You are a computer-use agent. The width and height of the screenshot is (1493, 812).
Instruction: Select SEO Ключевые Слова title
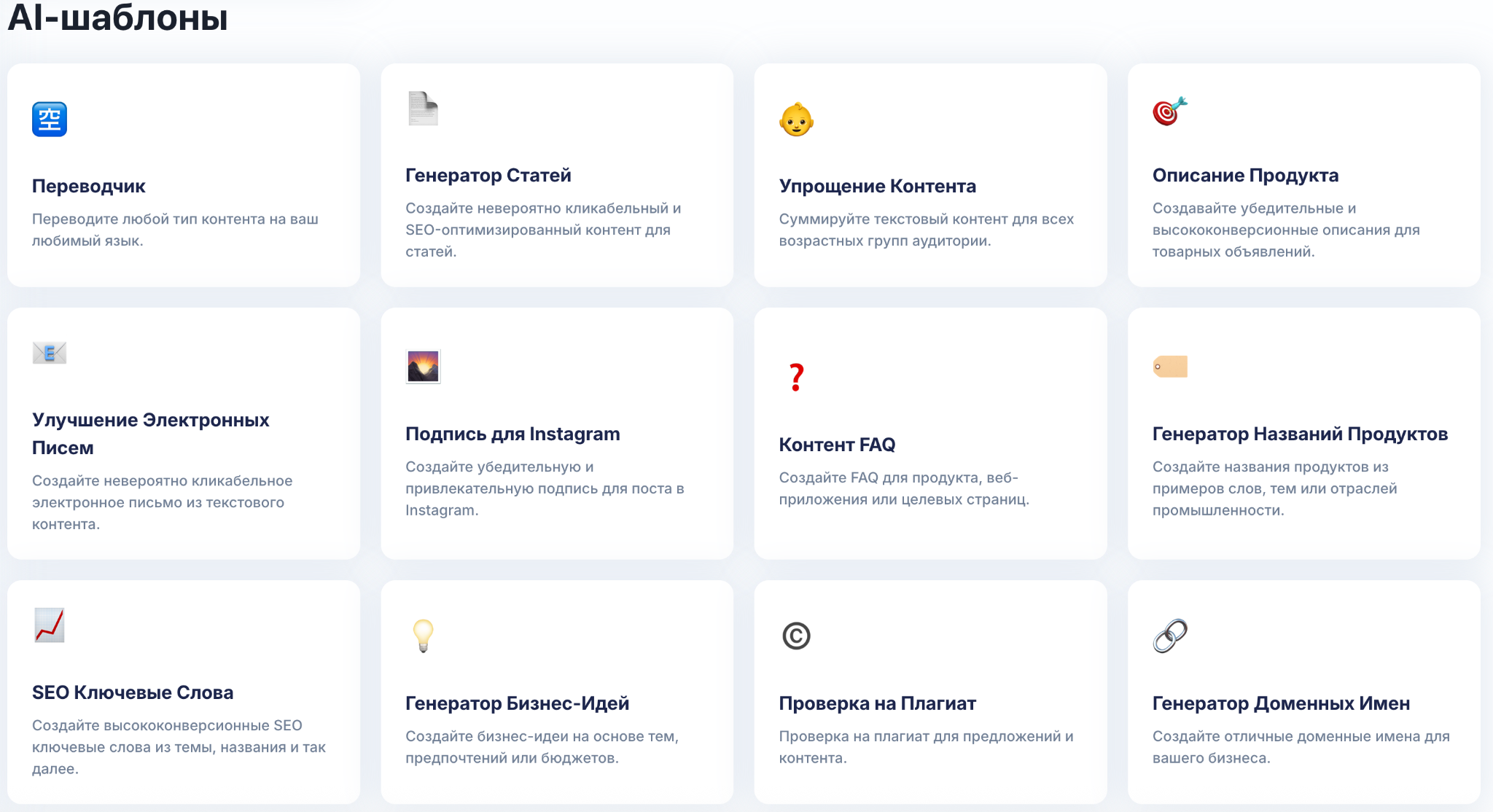coord(133,693)
